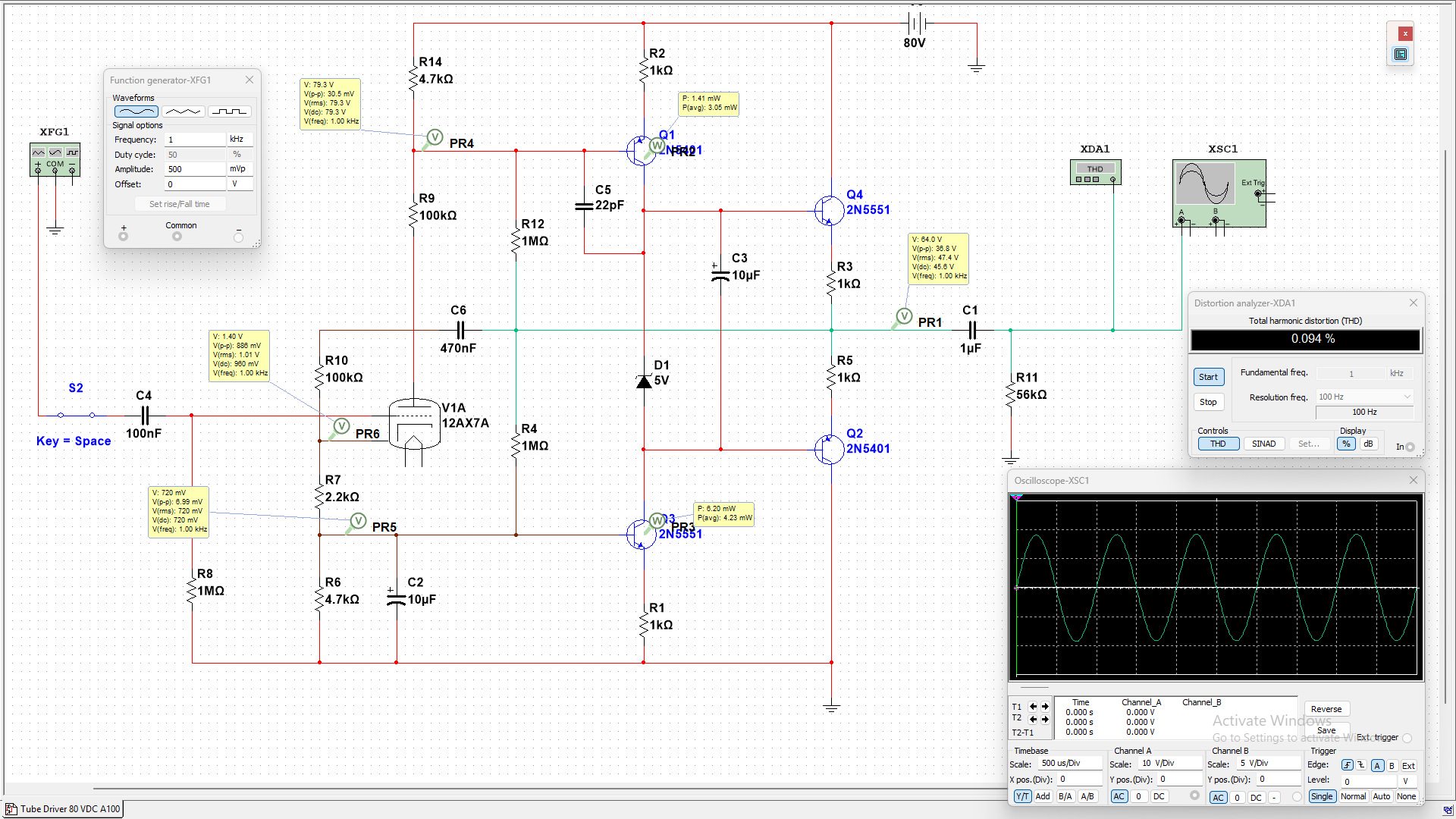The height and width of the screenshot is (819, 1456).
Task: Close the Function generator-XFG1 panel
Action: click(249, 80)
